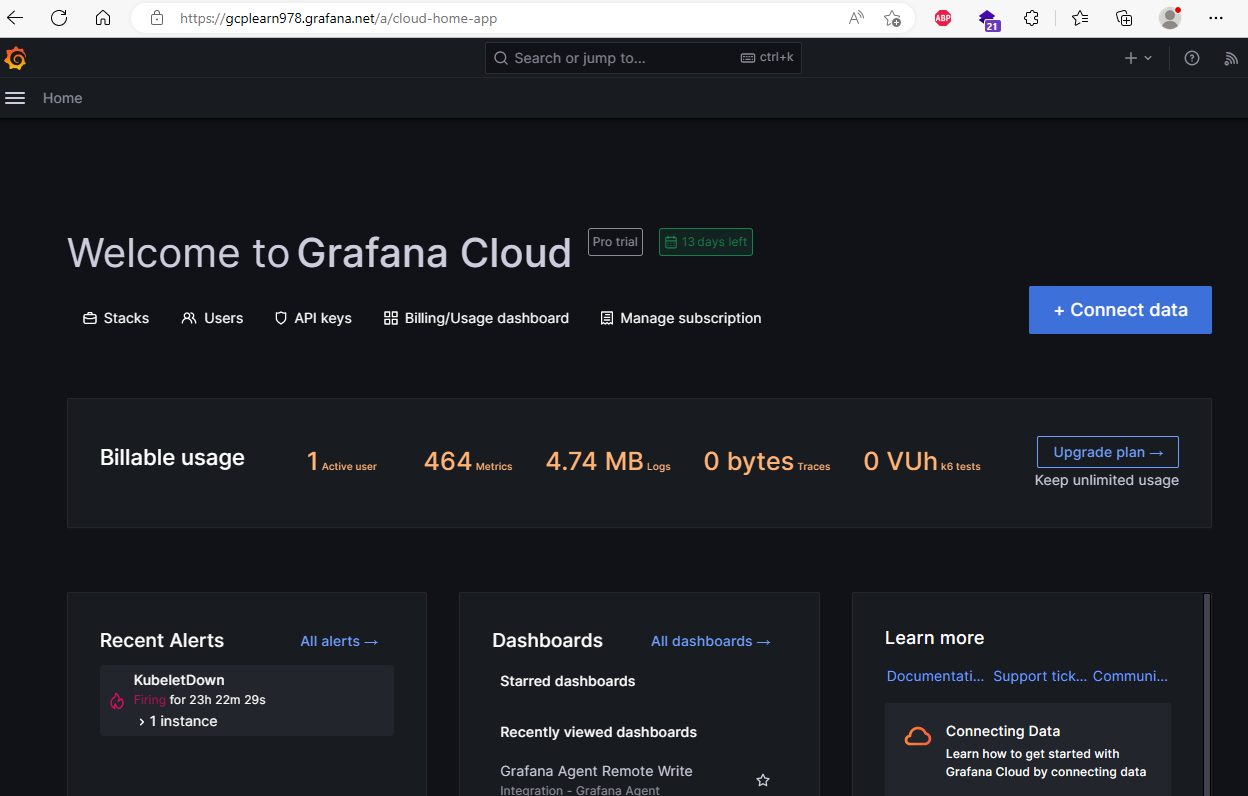
Task: Click the Pro trial badge
Action: [x=615, y=242]
